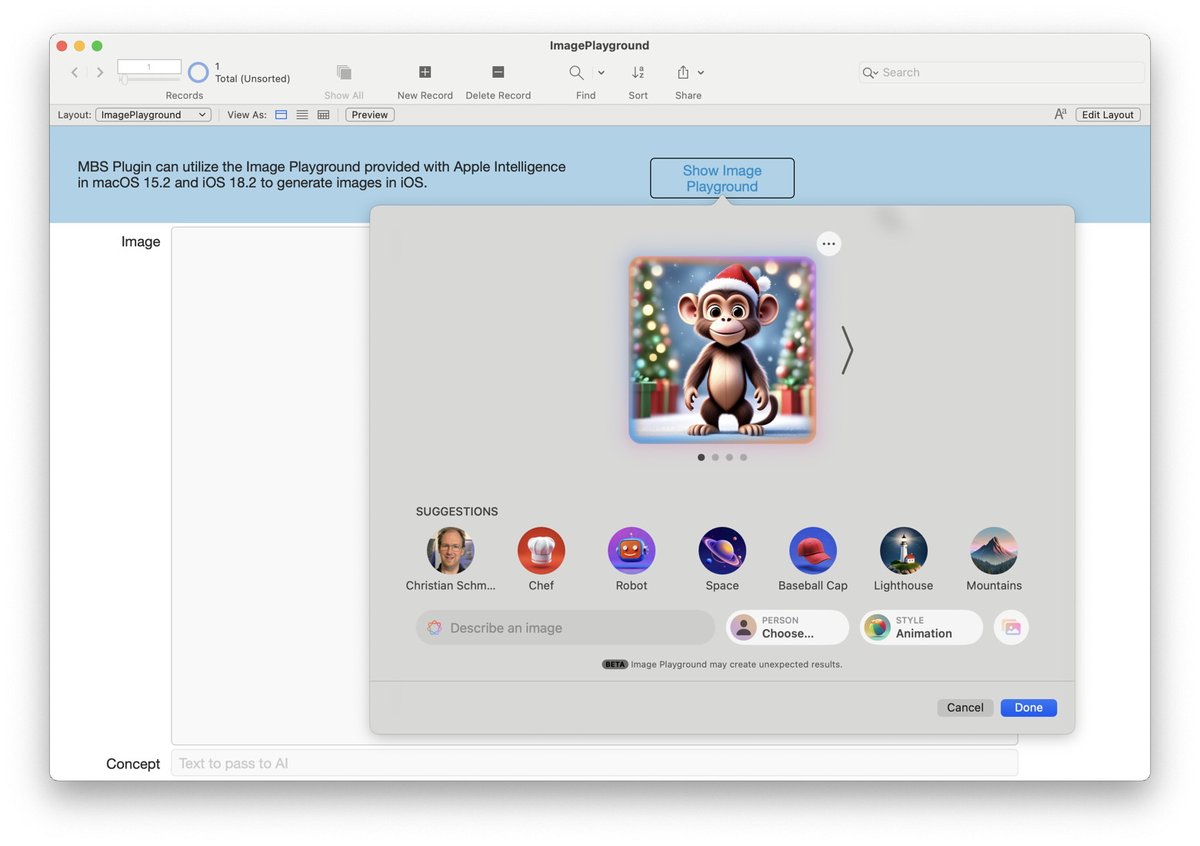
Task: Click the Show Image Playground button
Action: [722, 177]
